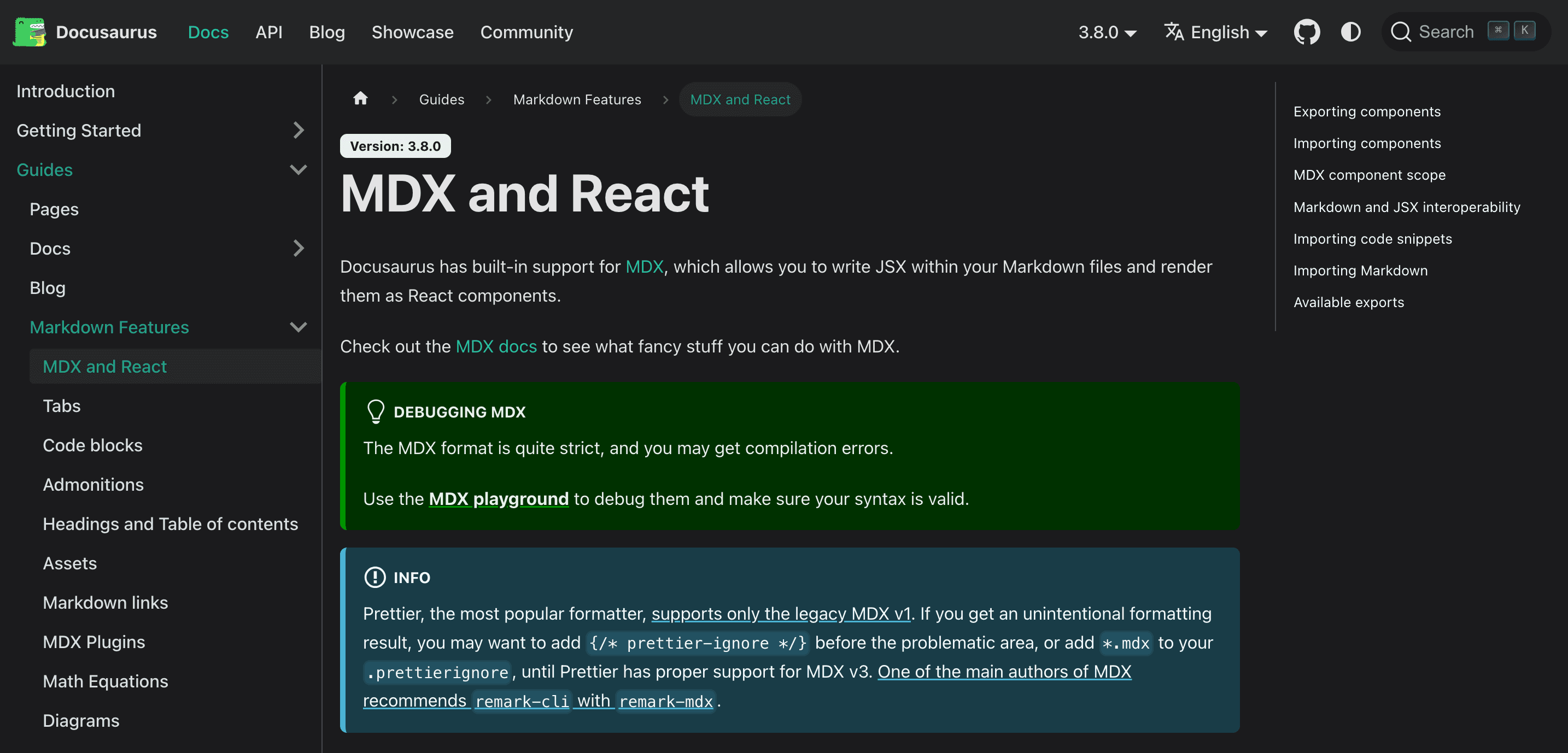Open the MDX playground link
1568x753 pixels.
tap(498, 499)
